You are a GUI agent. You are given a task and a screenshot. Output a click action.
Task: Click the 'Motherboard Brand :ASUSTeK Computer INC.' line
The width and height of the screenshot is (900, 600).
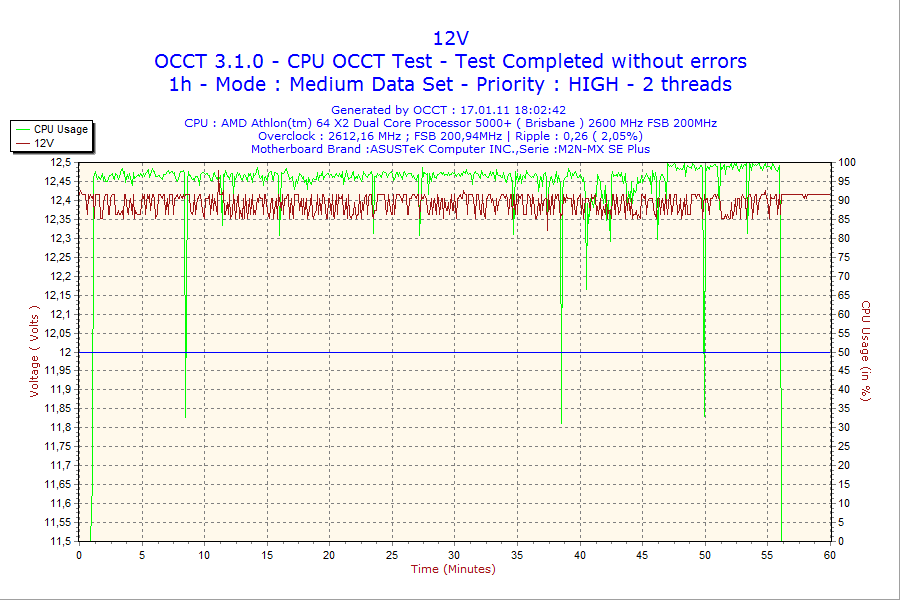click(451, 149)
